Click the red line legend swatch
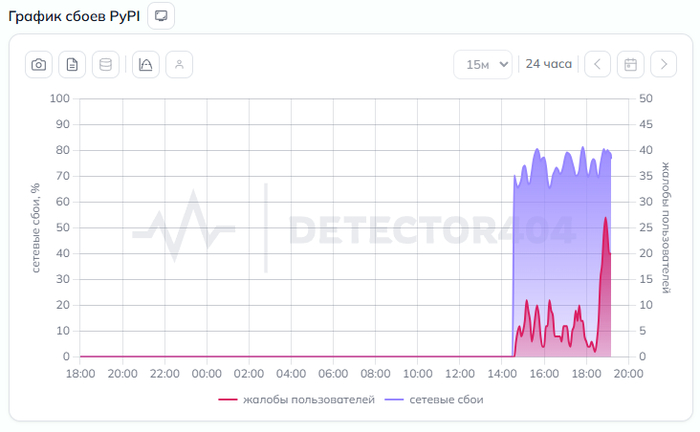700x432 pixels. (228, 400)
